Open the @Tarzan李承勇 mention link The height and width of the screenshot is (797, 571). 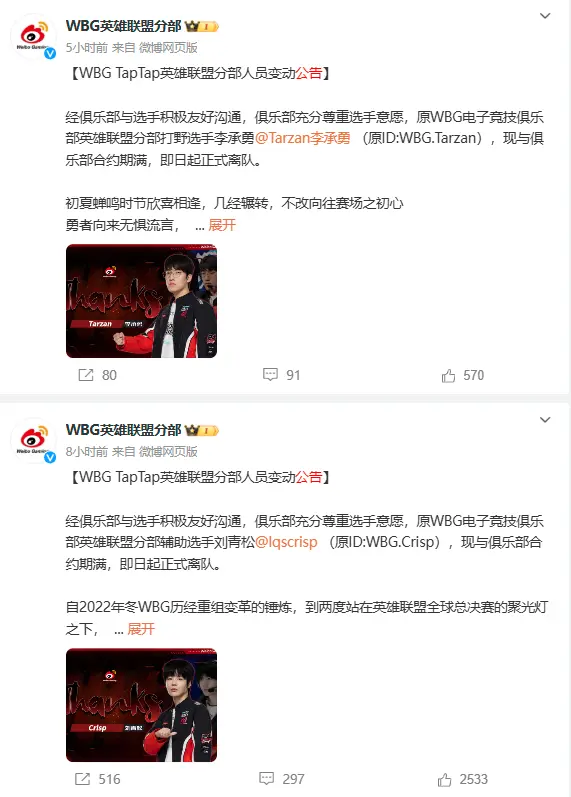click(x=303, y=138)
